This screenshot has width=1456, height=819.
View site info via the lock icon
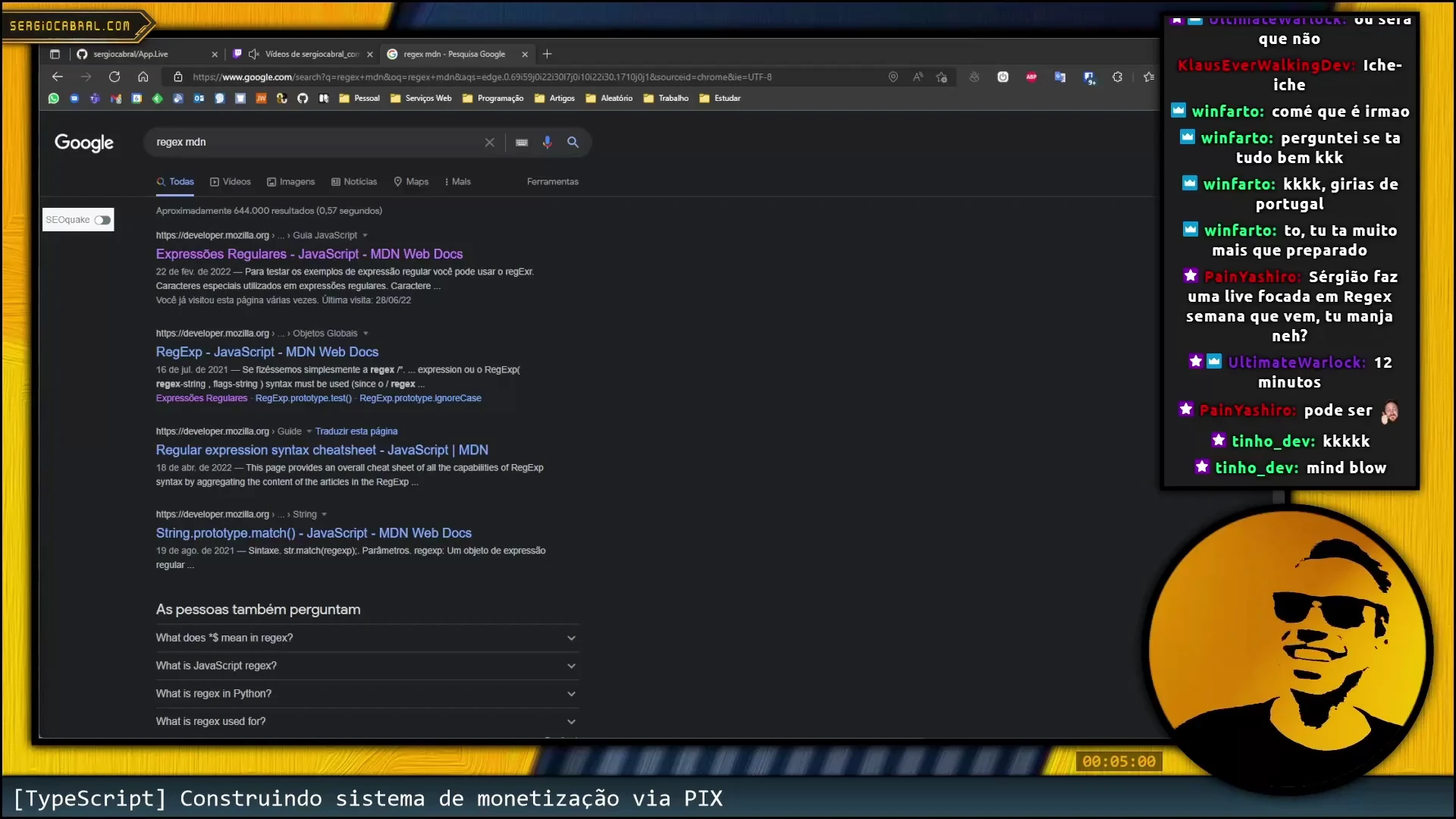click(178, 77)
